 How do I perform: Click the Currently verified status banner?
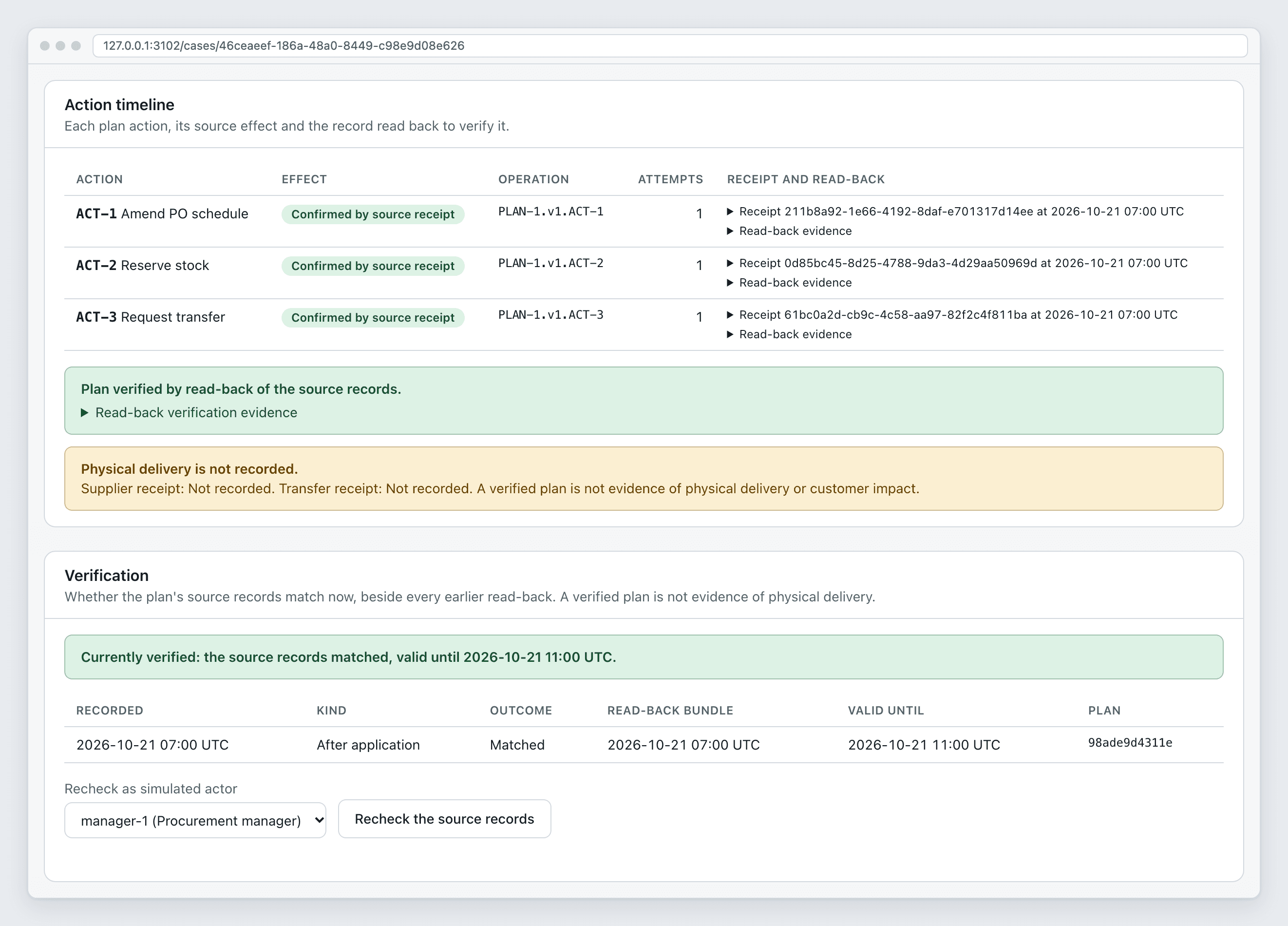pos(644,656)
